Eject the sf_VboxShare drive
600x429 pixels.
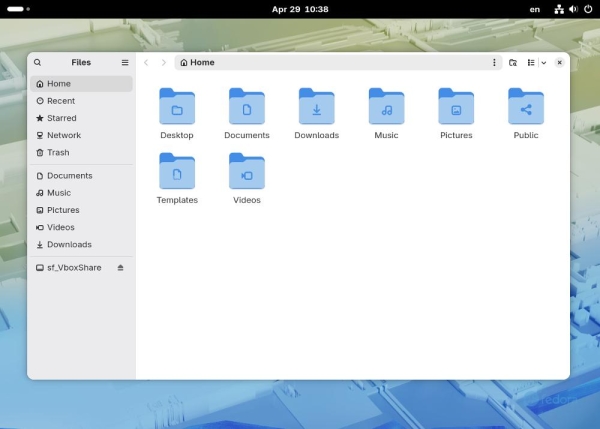click(121, 268)
